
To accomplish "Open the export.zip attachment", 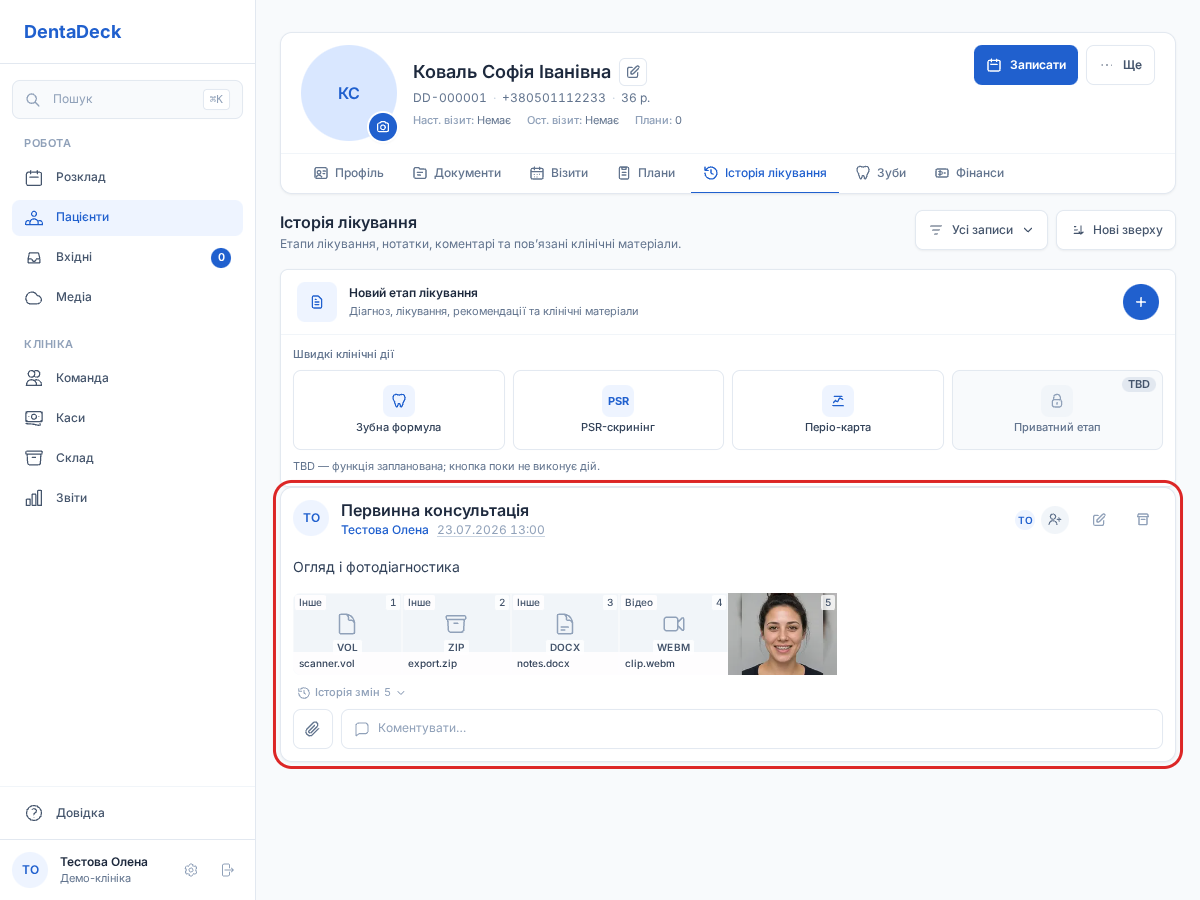I will pos(456,634).
